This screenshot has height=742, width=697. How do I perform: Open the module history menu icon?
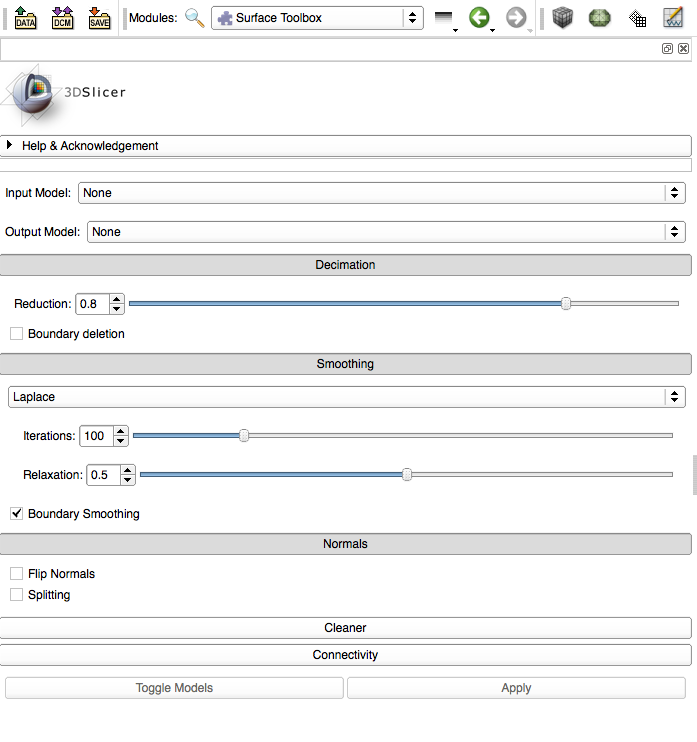pyautogui.click(x=445, y=18)
